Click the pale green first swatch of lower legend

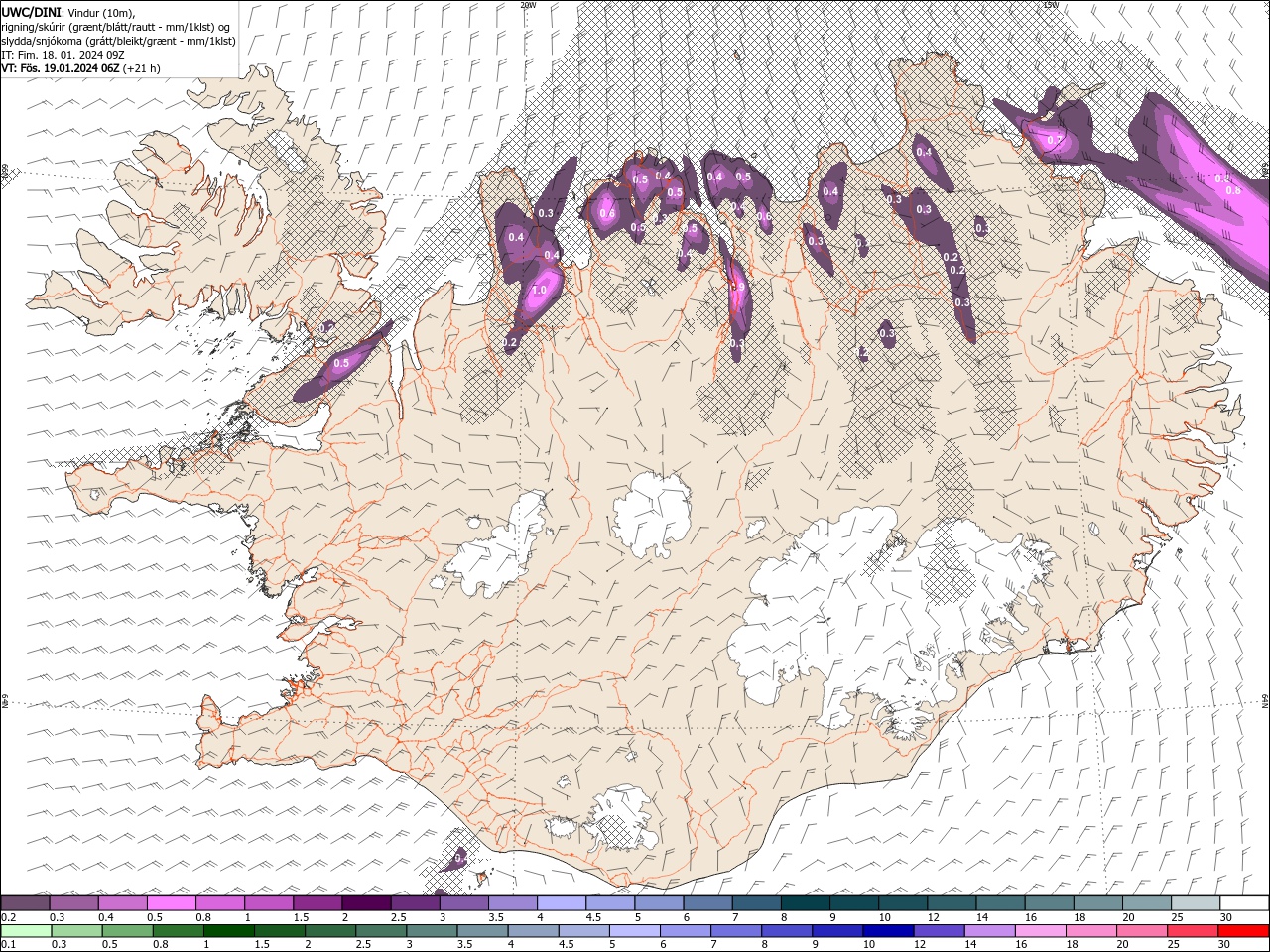click(x=25, y=931)
